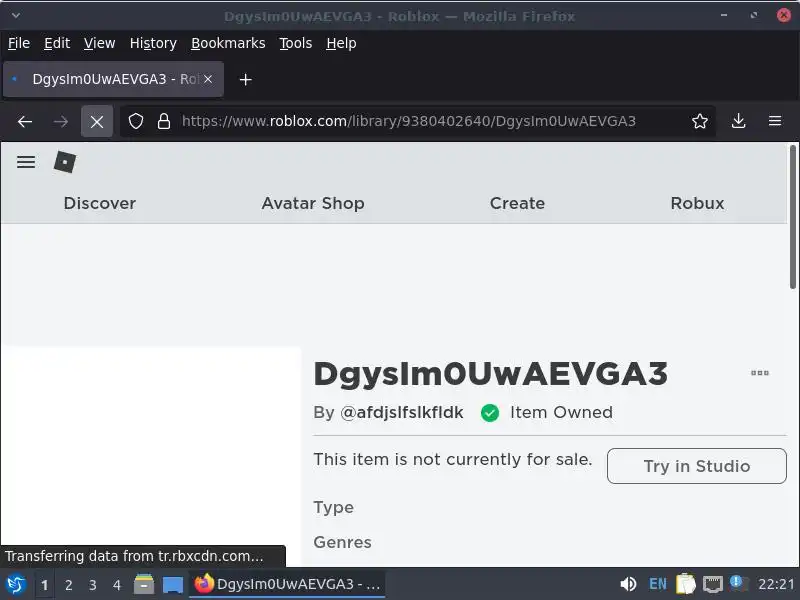This screenshot has width=800, height=600.
Task: Click the green Item Owned checkmark
Action: tap(490, 413)
